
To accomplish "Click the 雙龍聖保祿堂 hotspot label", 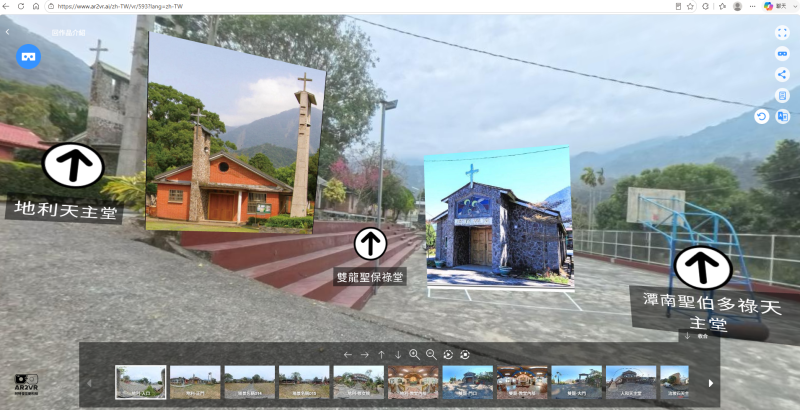I will point(370,277).
